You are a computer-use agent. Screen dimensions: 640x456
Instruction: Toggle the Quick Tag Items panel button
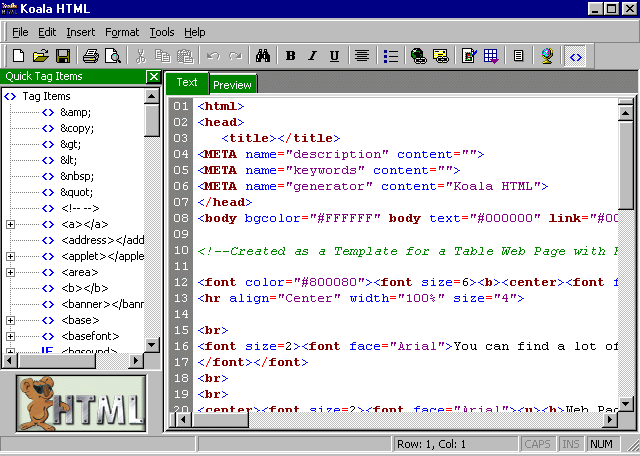pyautogui.click(x=576, y=56)
